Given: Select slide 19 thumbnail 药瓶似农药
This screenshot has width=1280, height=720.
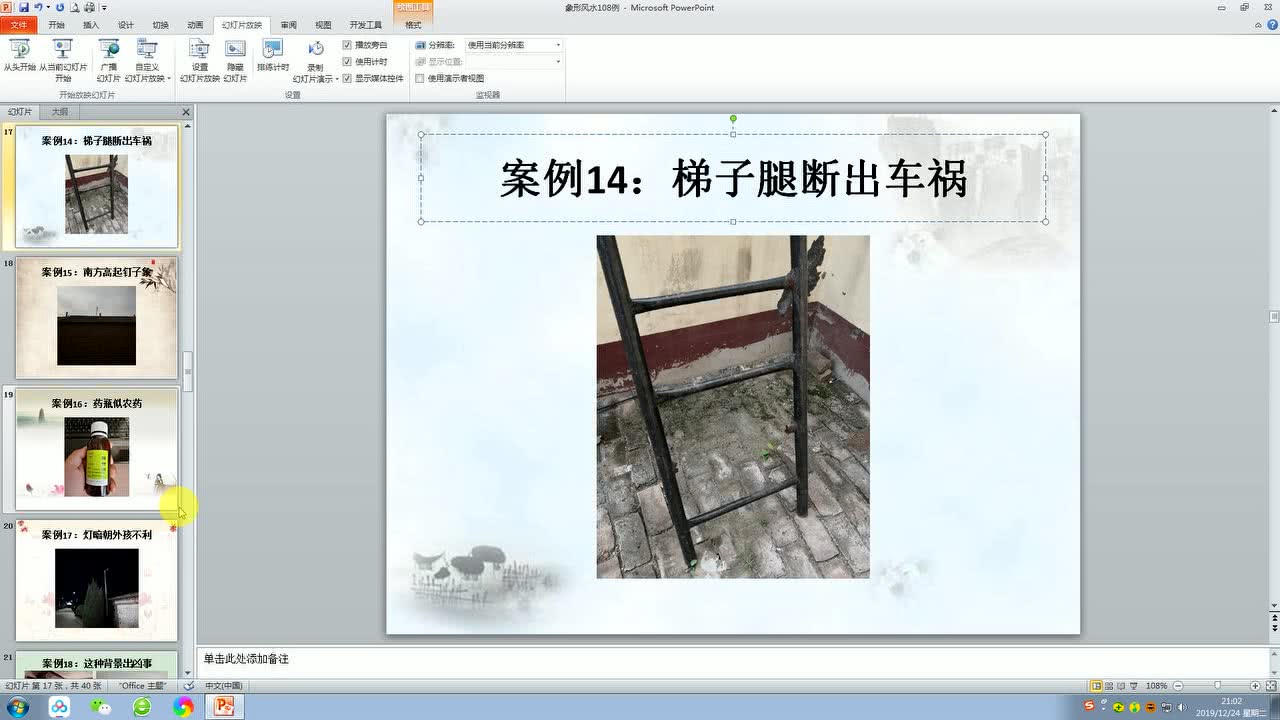Looking at the screenshot, I should 97,449.
